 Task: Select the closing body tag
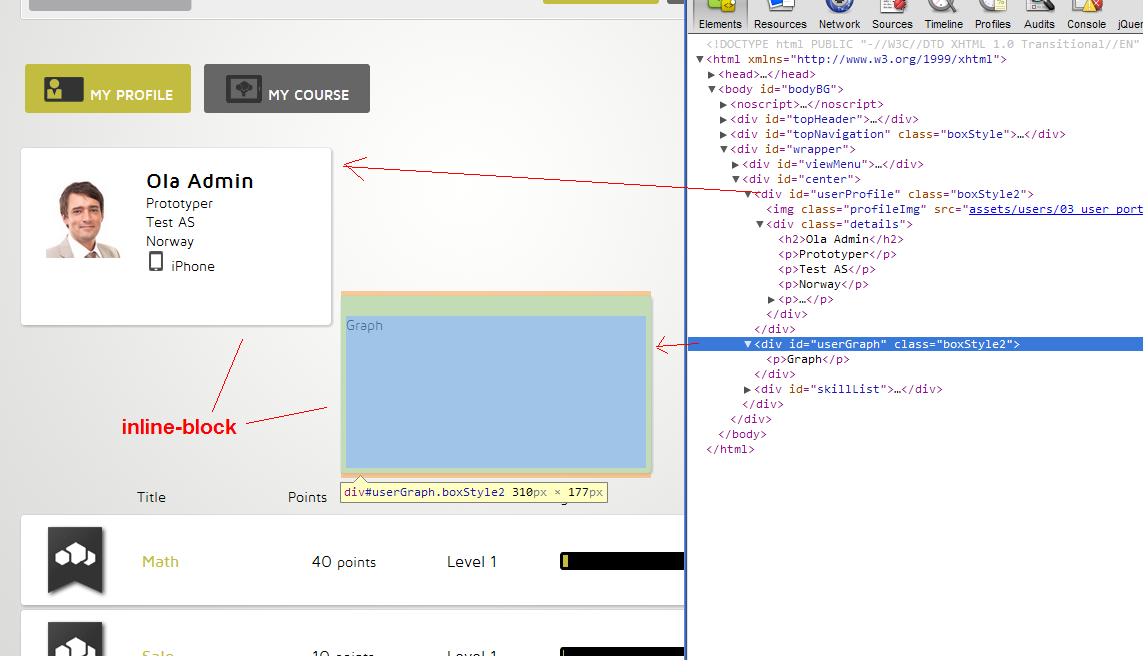click(742, 435)
